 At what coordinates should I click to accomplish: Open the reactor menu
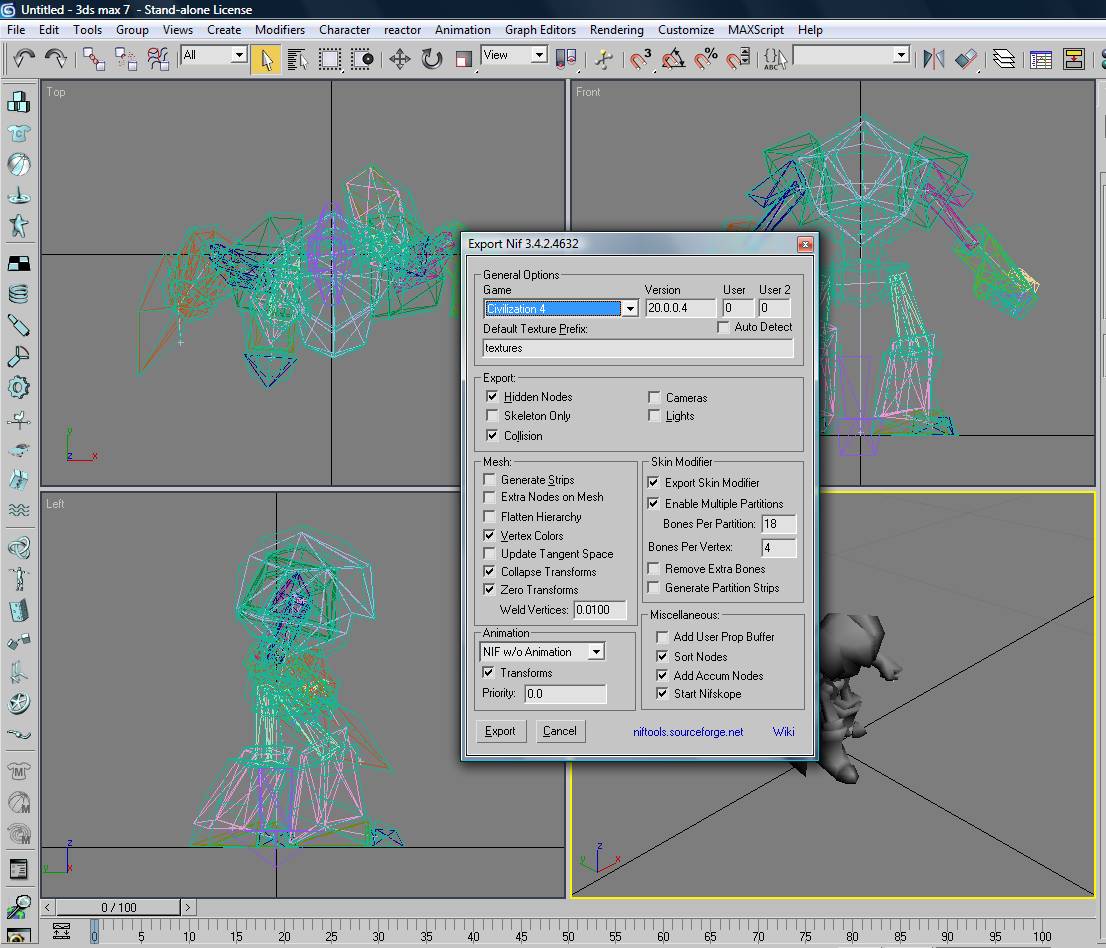pyautogui.click(x=403, y=30)
